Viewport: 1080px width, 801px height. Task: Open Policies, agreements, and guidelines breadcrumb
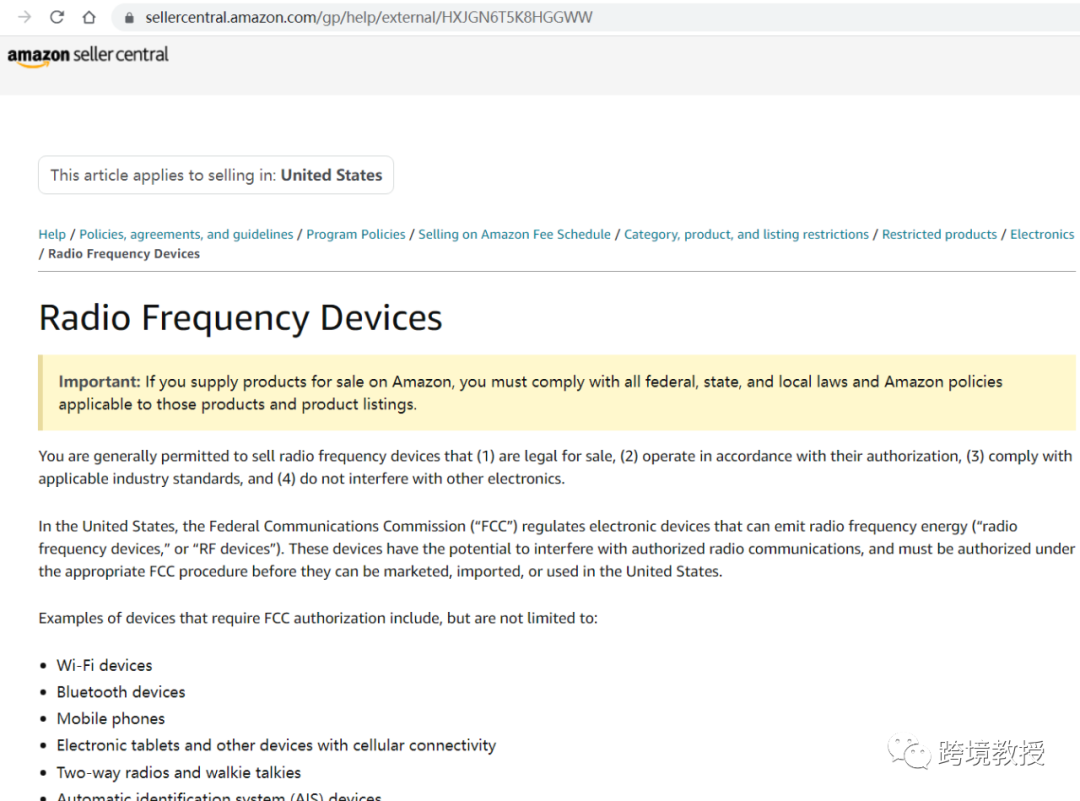[x=186, y=234]
